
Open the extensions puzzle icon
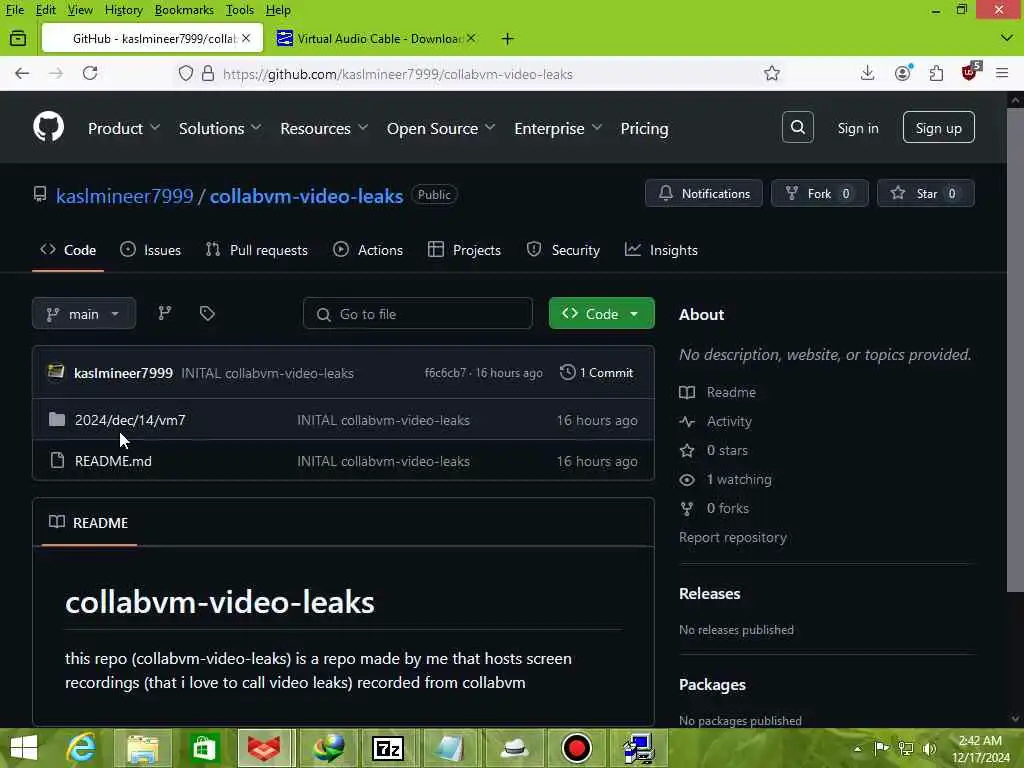[x=936, y=73]
